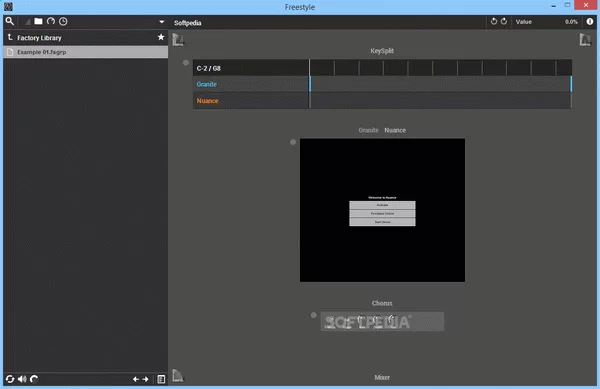Select the Example 01.fsgrp file
The height and width of the screenshot is (389, 600).
click(x=86, y=52)
